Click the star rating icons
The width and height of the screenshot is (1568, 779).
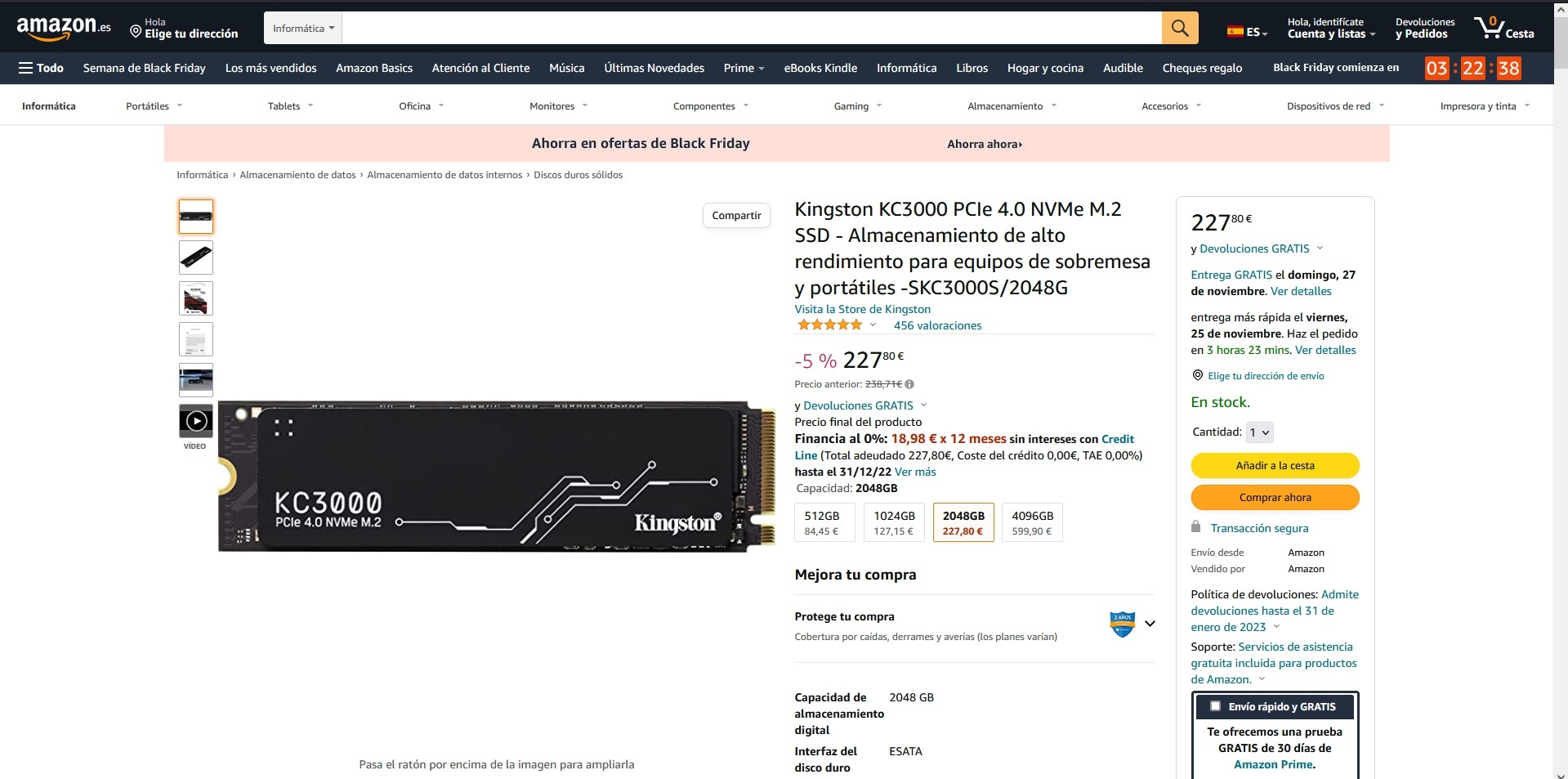click(x=830, y=325)
